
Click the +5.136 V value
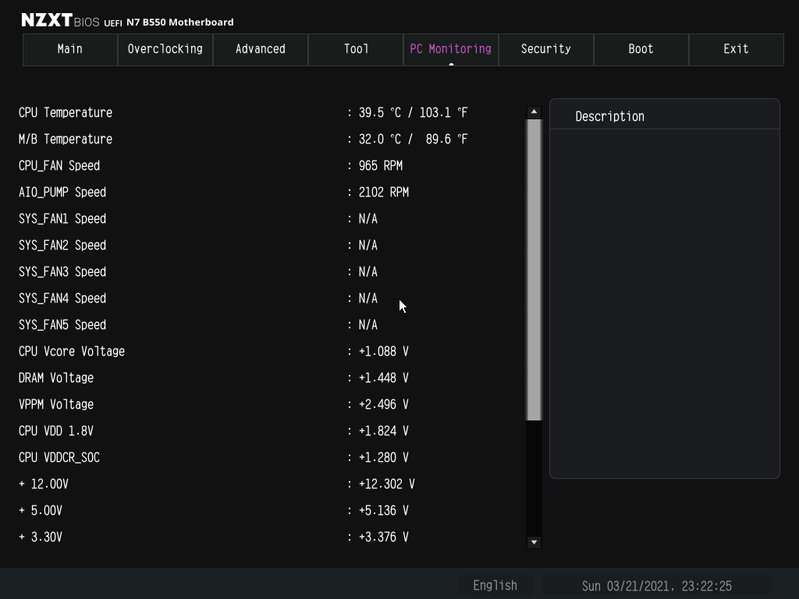pyautogui.click(x=384, y=510)
